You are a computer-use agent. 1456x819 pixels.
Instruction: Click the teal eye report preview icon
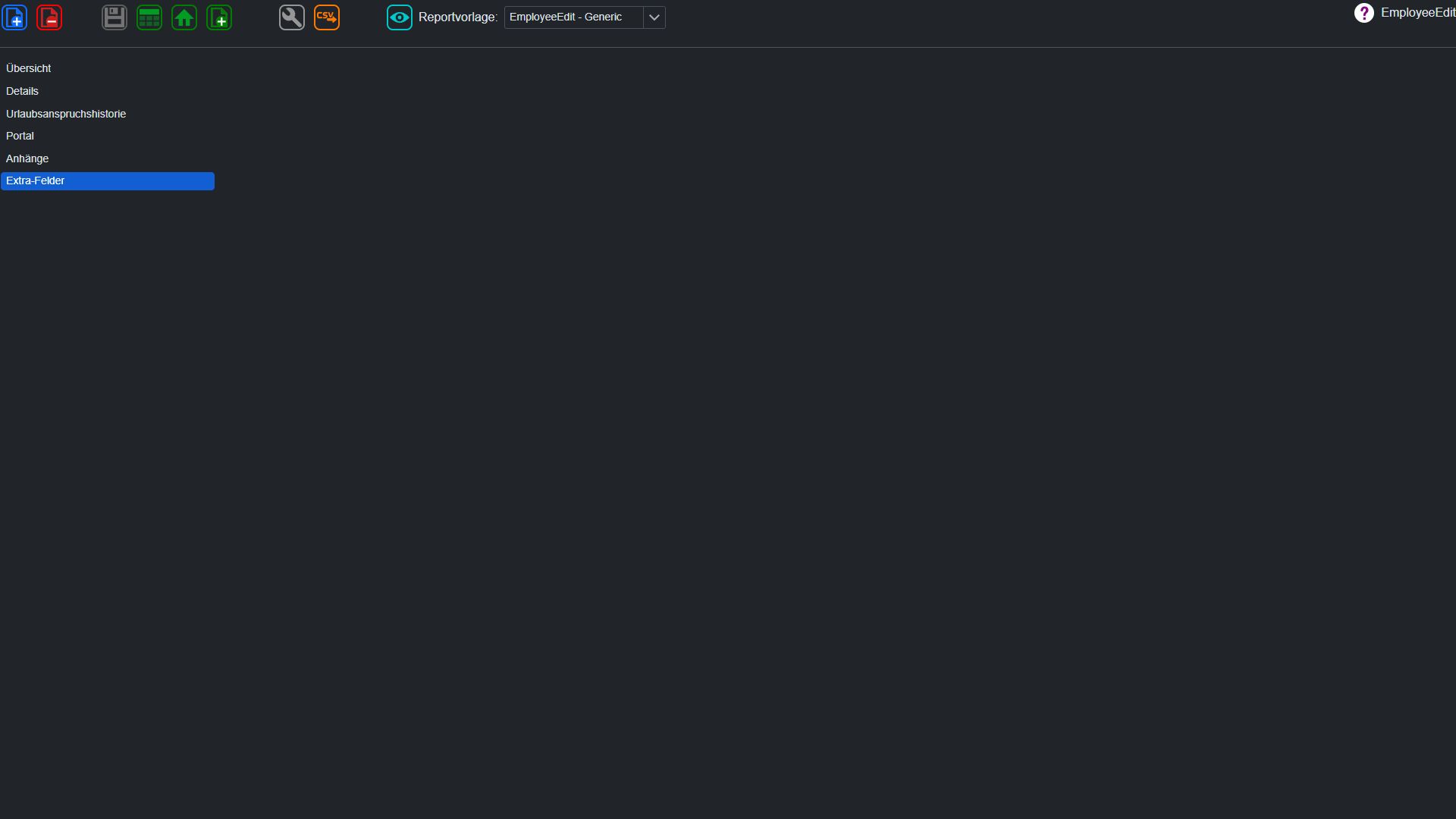coord(400,17)
